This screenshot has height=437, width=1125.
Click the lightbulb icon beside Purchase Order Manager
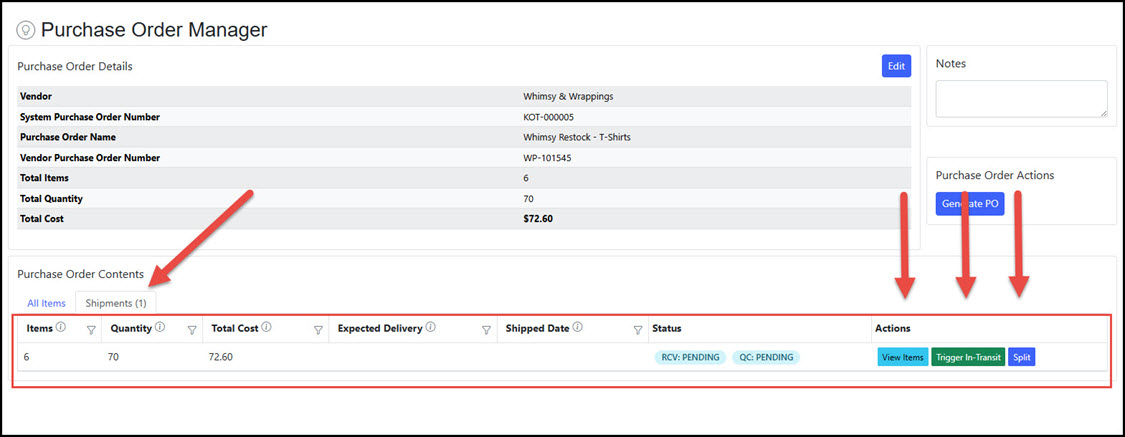[26, 30]
